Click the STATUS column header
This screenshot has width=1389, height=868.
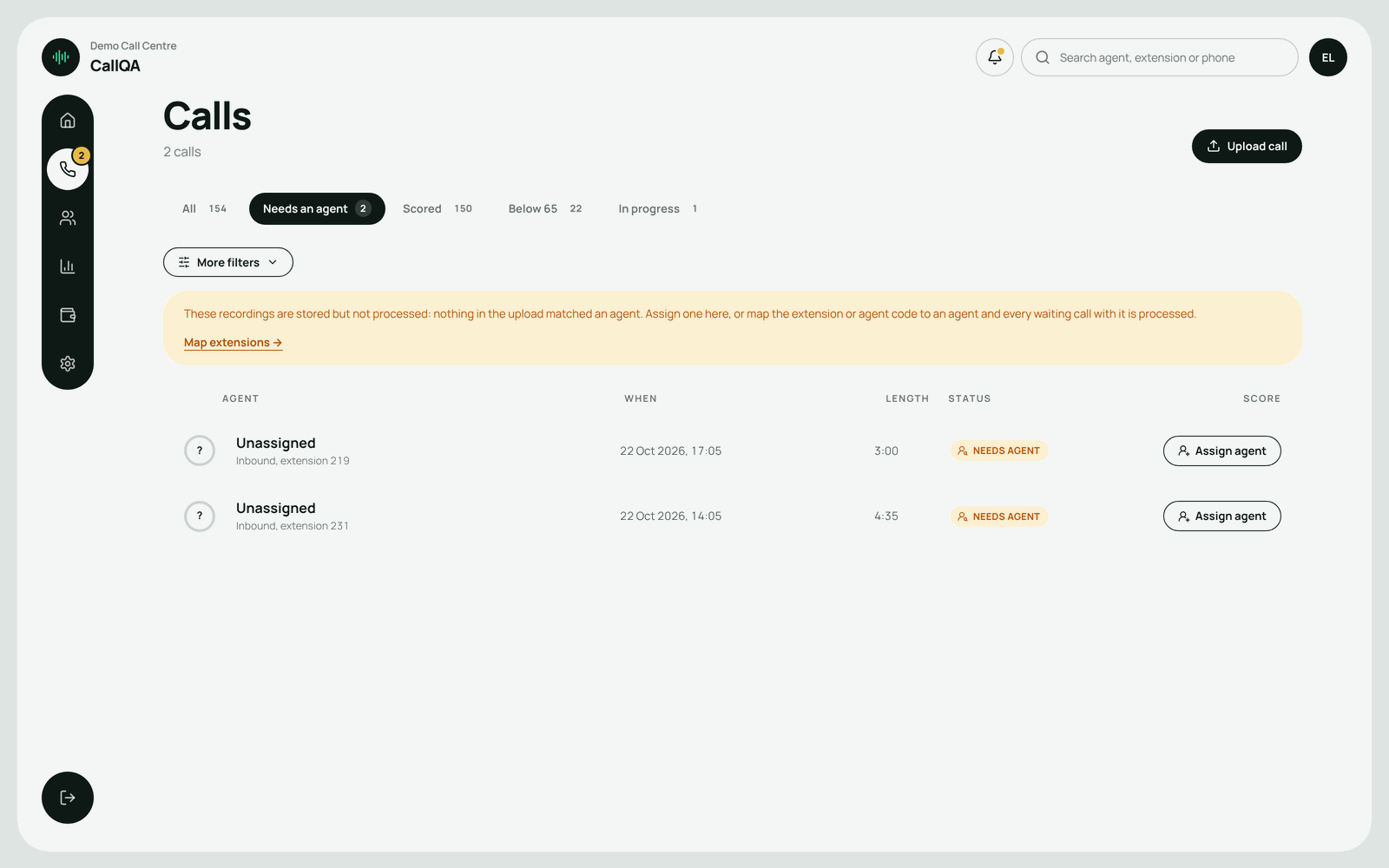970,398
